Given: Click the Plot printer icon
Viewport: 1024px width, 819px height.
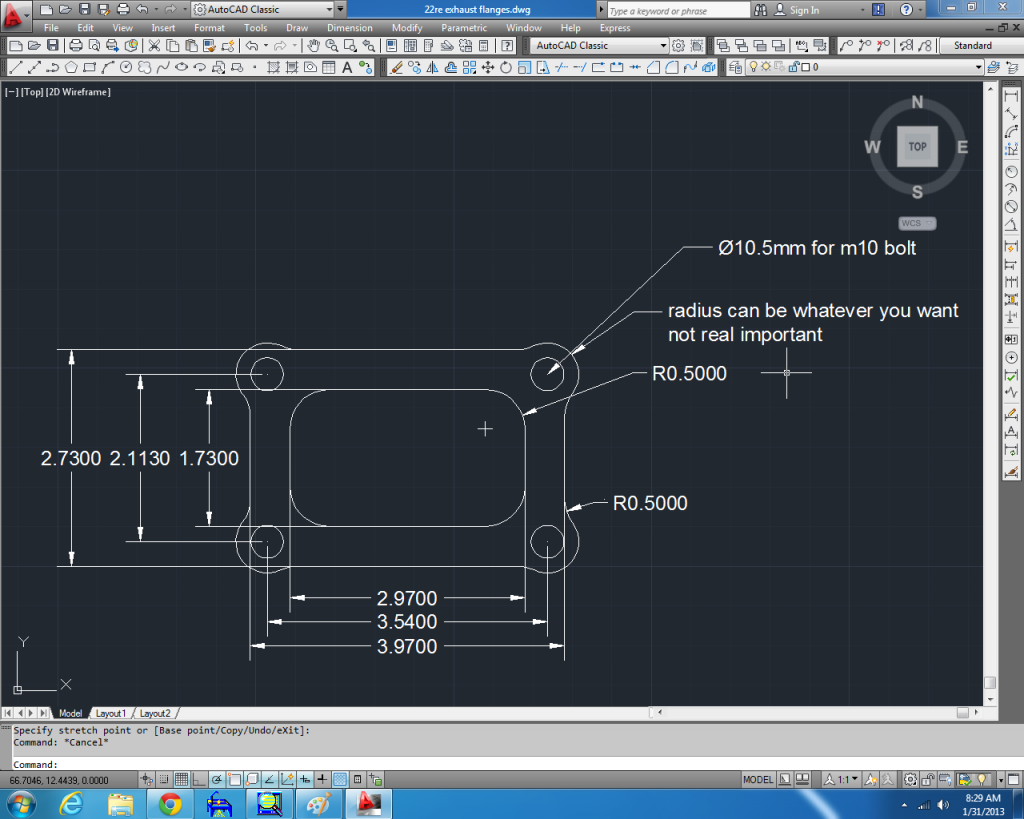Looking at the screenshot, I should pos(76,46).
